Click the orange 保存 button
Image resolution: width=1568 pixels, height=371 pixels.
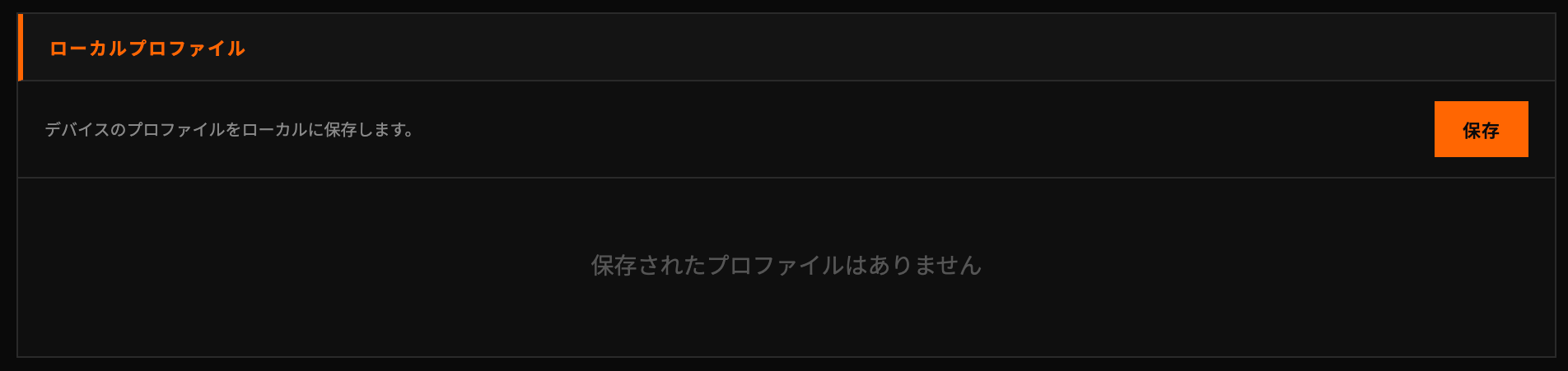1481,129
